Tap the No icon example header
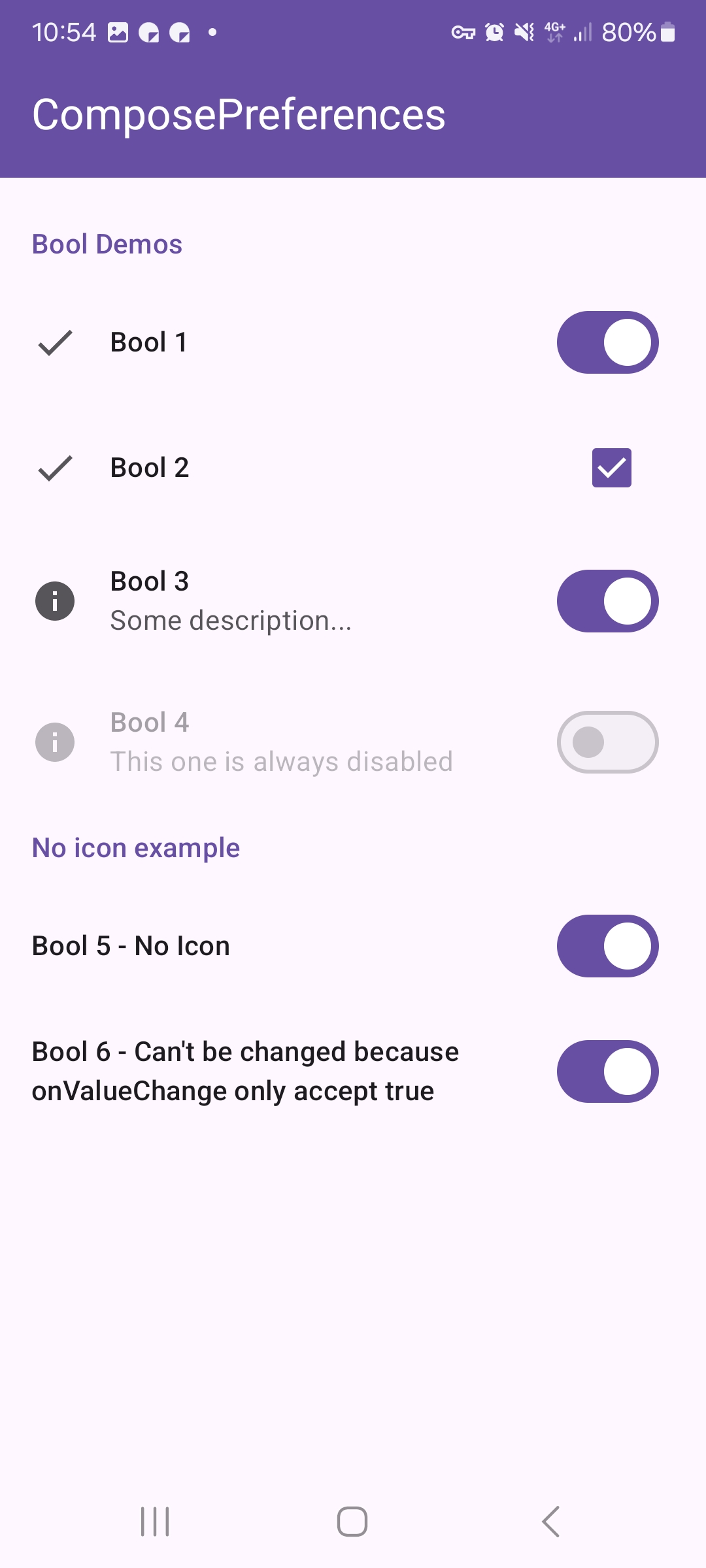This screenshot has height=1568, width=706. [x=136, y=848]
